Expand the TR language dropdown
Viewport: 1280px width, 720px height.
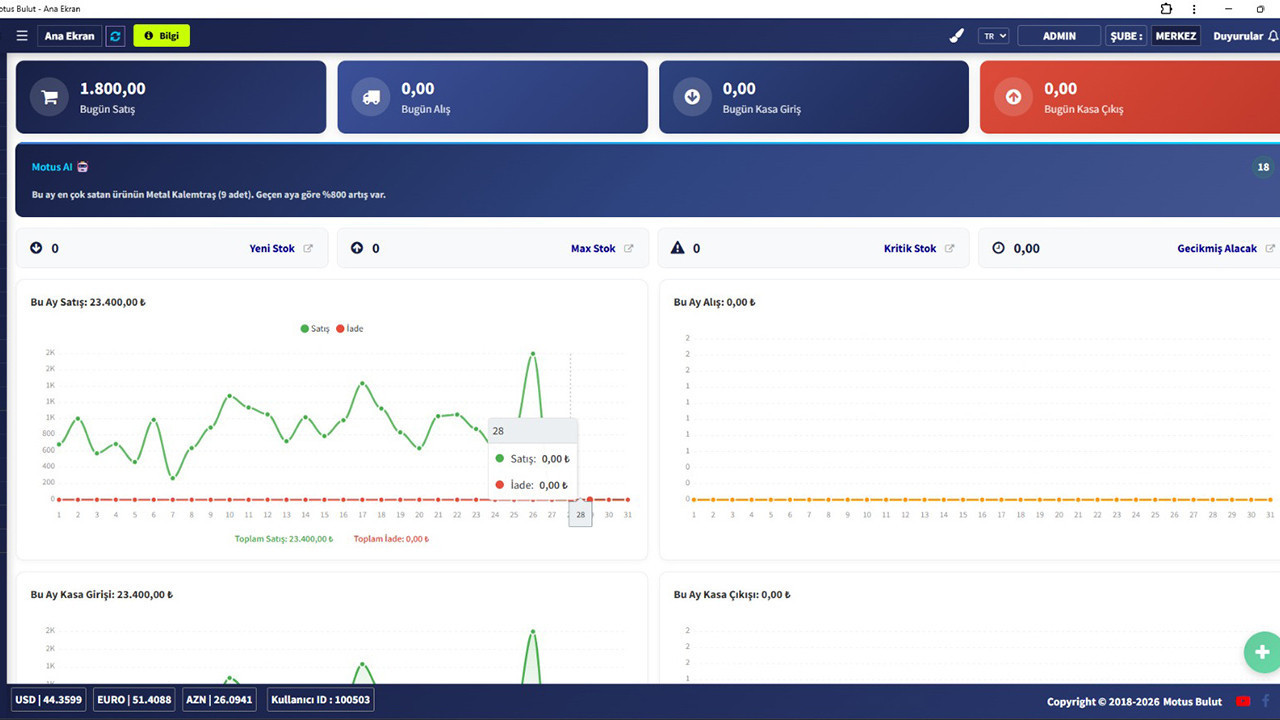[x=993, y=36]
